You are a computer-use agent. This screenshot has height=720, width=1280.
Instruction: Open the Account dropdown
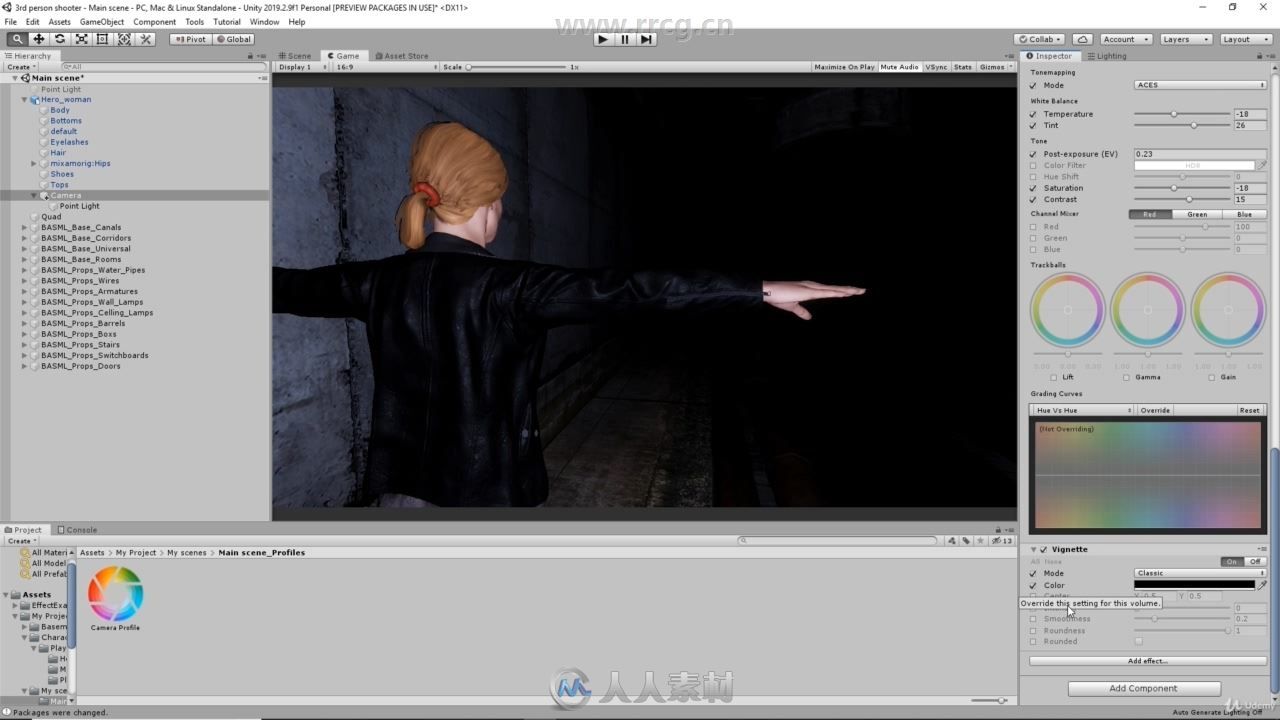[x=1125, y=39]
